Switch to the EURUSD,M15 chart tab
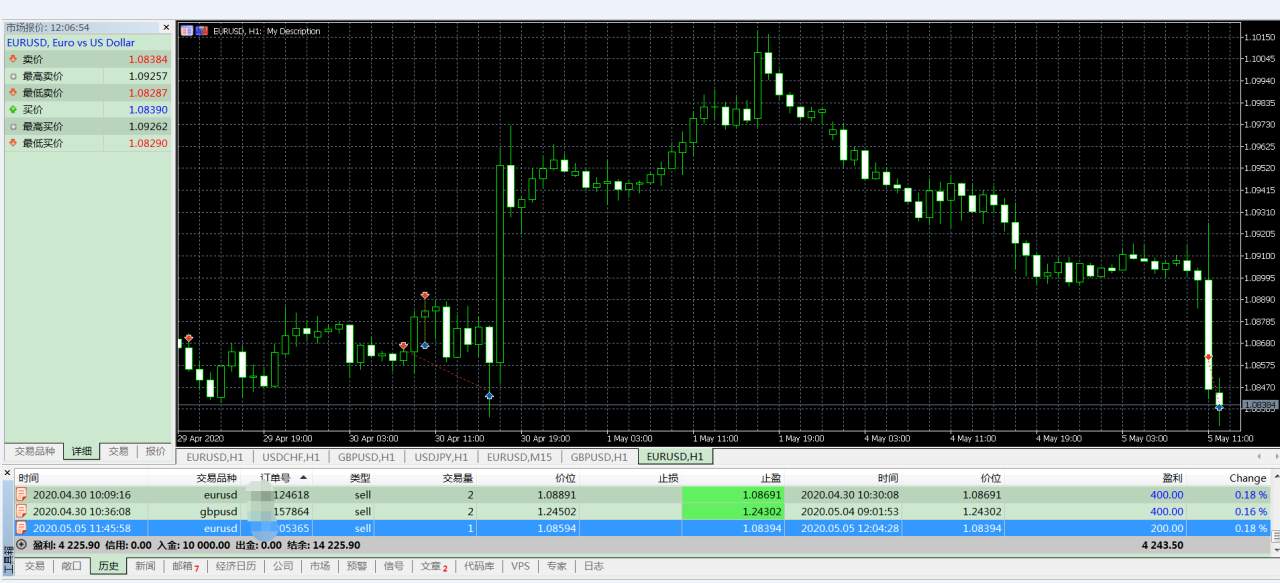1280x583 pixels. 520,457
